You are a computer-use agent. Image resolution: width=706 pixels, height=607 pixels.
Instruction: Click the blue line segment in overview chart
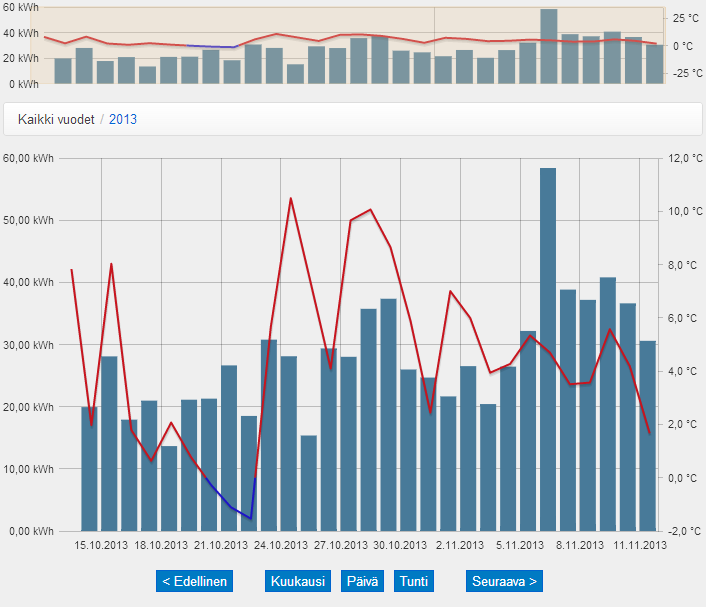210,47
